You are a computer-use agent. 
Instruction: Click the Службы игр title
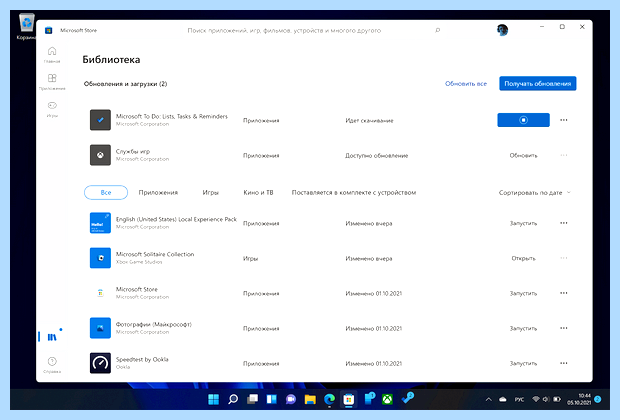tap(133, 151)
